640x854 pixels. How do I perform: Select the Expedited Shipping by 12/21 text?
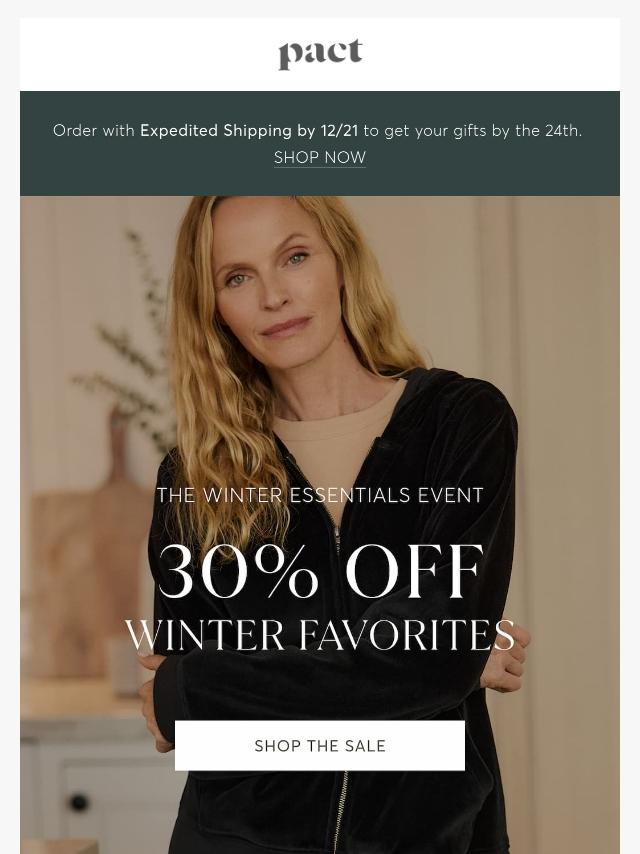(x=249, y=131)
